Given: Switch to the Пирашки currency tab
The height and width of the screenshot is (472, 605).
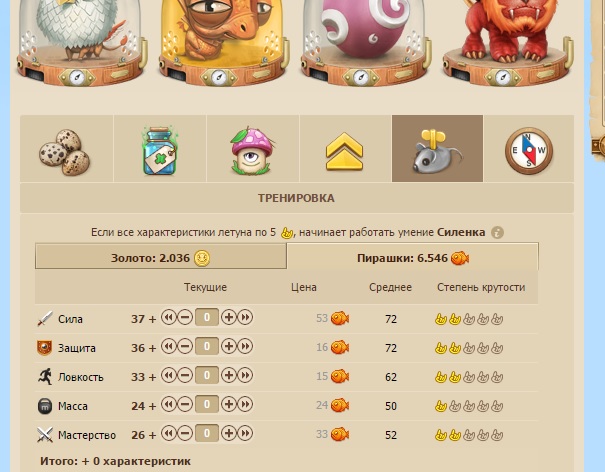Looking at the screenshot, I should (412, 258).
